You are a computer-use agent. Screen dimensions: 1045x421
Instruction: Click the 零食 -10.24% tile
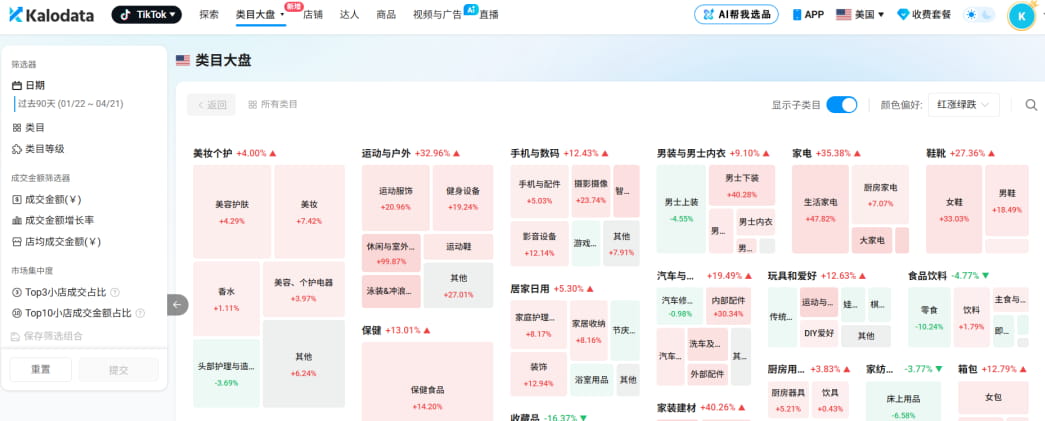pyautogui.click(x=929, y=317)
